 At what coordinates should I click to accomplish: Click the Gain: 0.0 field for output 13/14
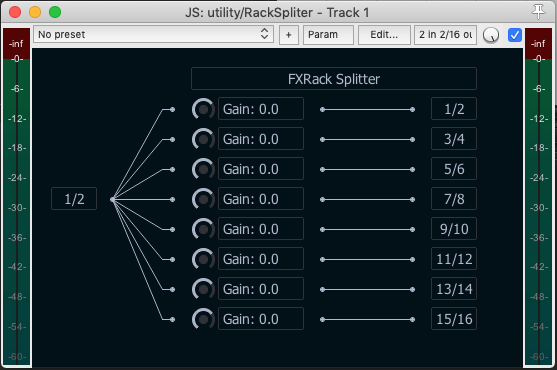[x=261, y=289]
